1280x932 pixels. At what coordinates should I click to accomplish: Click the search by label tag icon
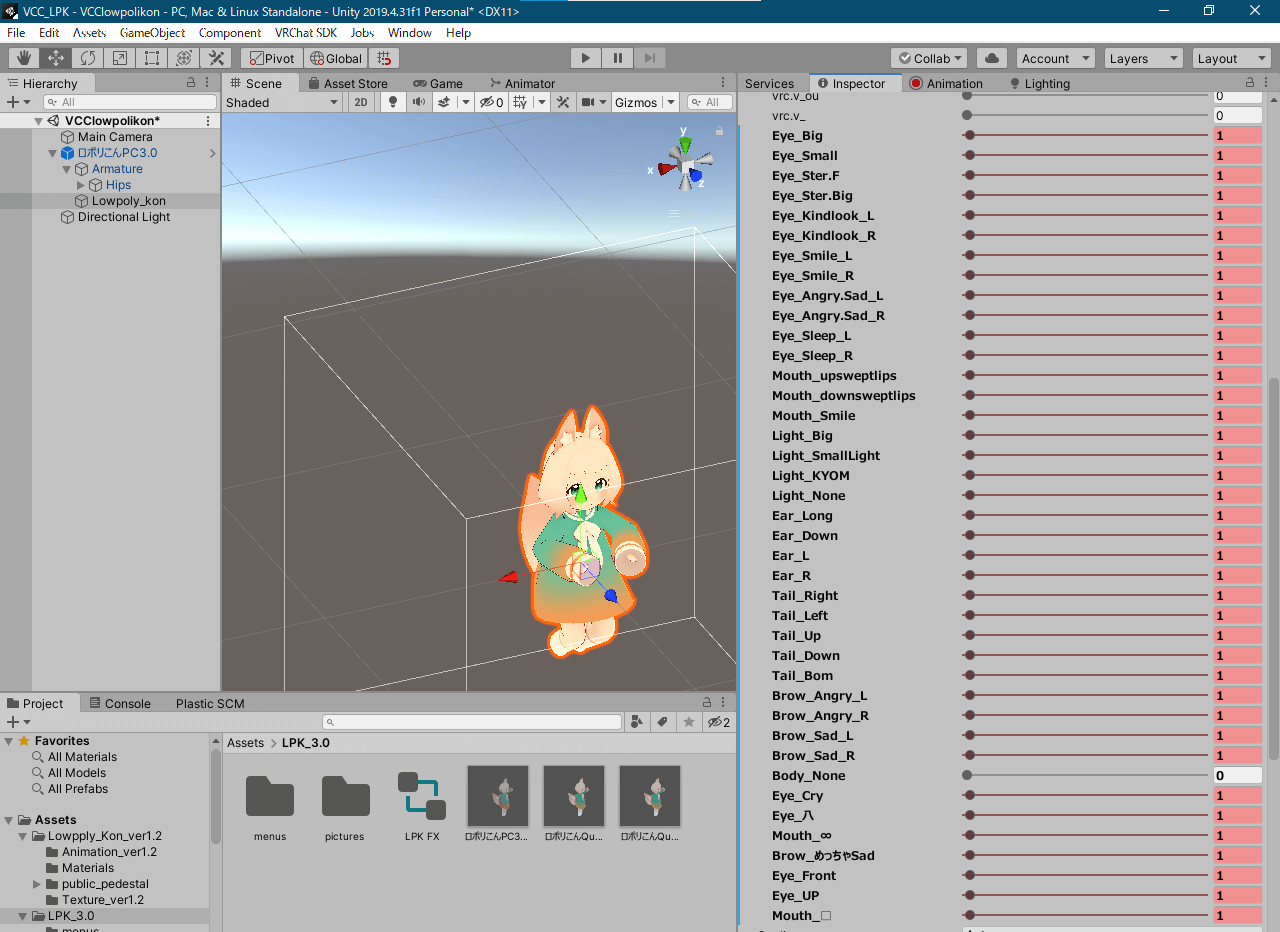(662, 722)
